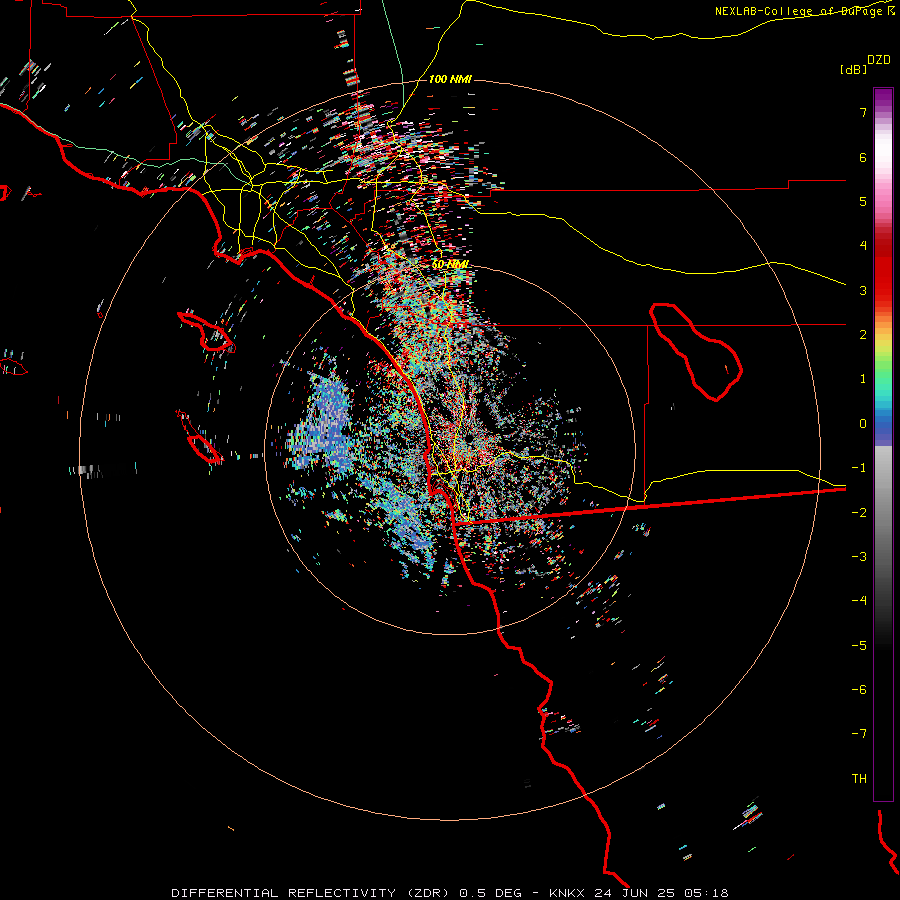Click the -3 value on color scale
The image size is (900, 900).
point(859,556)
